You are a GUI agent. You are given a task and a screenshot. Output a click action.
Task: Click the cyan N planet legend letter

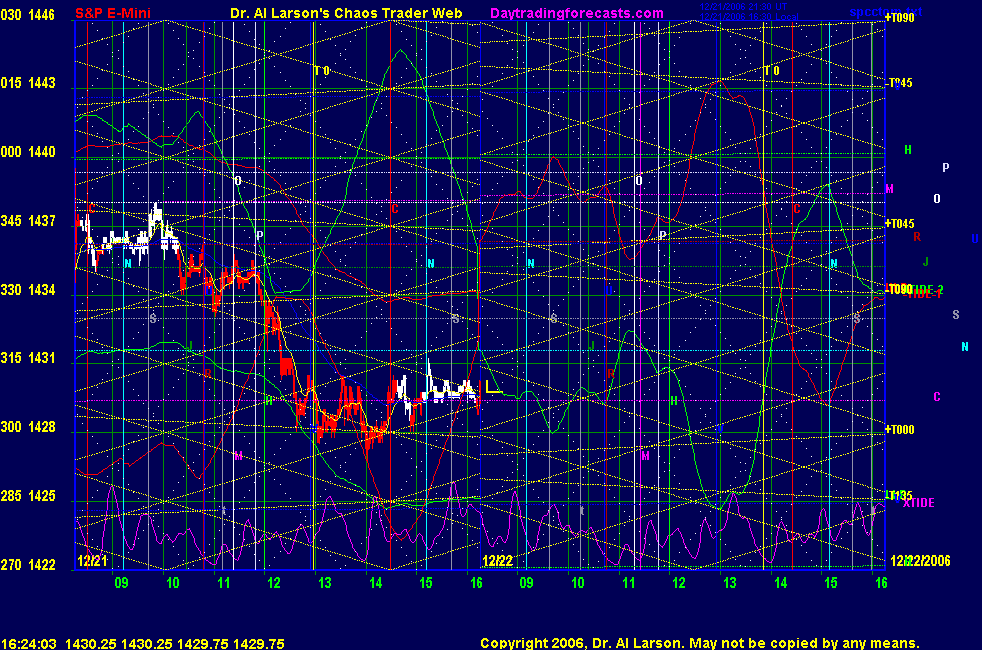pyautogui.click(x=965, y=346)
